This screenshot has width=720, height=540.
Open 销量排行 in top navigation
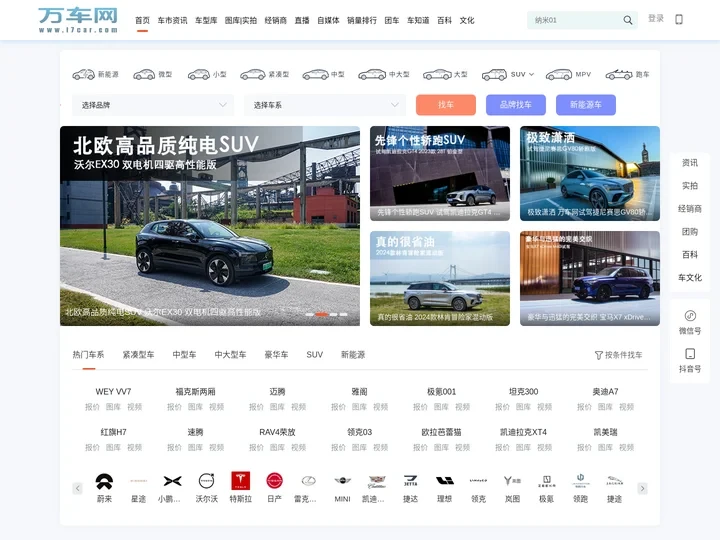click(362, 20)
